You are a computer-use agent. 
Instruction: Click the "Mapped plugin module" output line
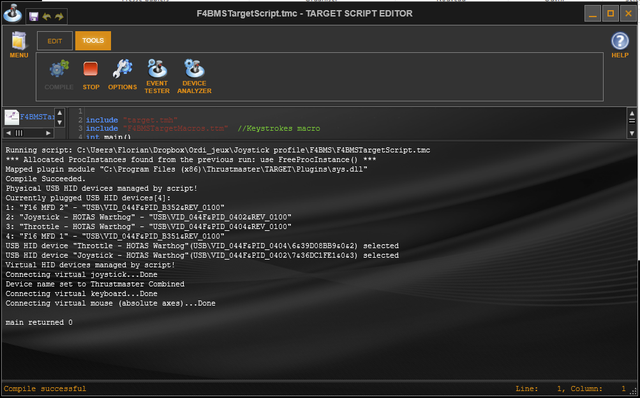click(186, 169)
